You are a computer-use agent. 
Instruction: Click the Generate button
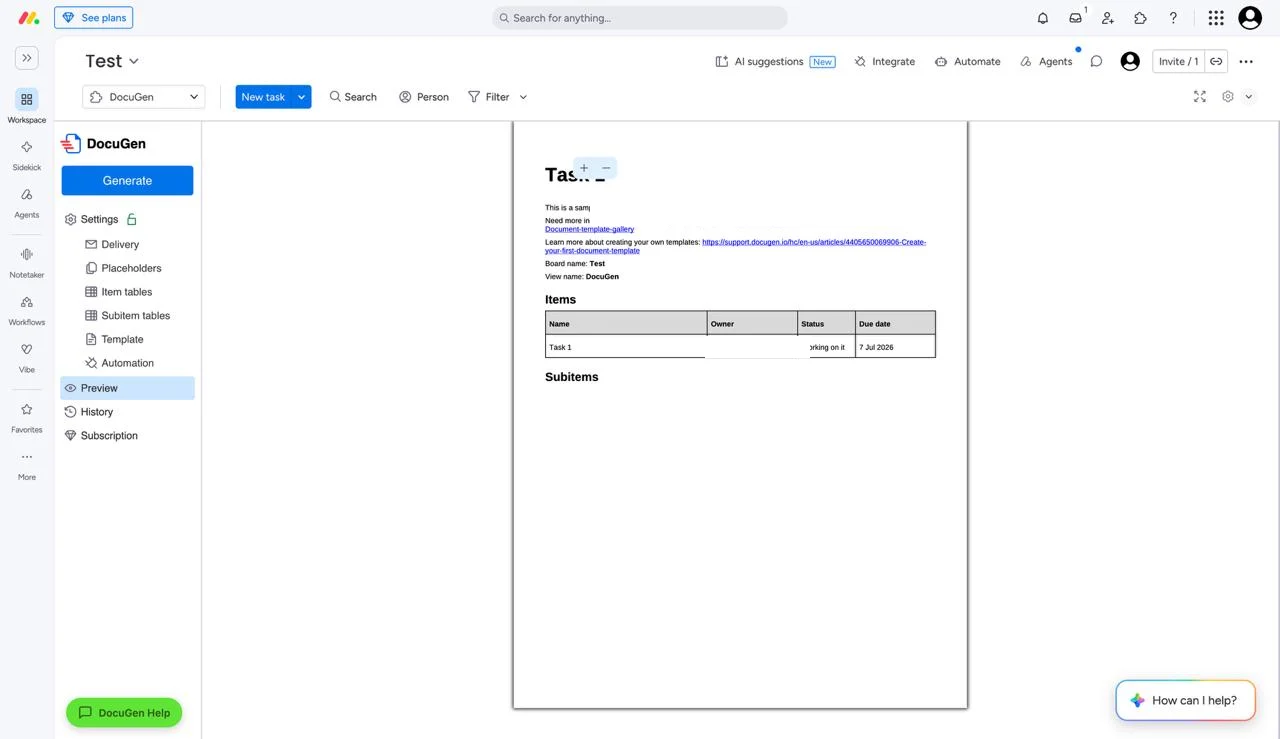pos(127,181)
